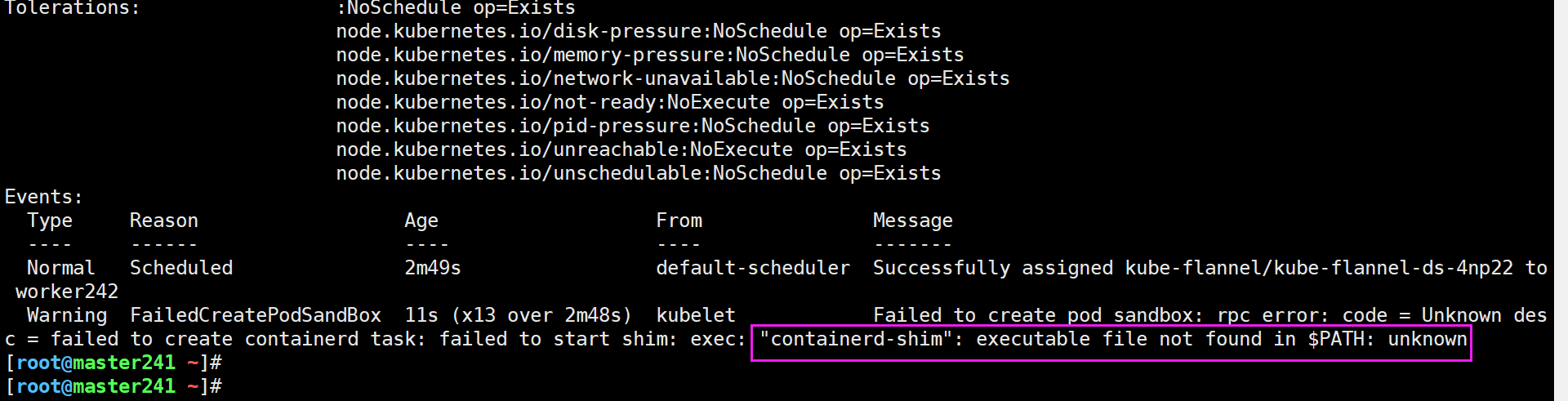
Task: Click the not-ready NoExecute toleration
Action: click(609, 103)
